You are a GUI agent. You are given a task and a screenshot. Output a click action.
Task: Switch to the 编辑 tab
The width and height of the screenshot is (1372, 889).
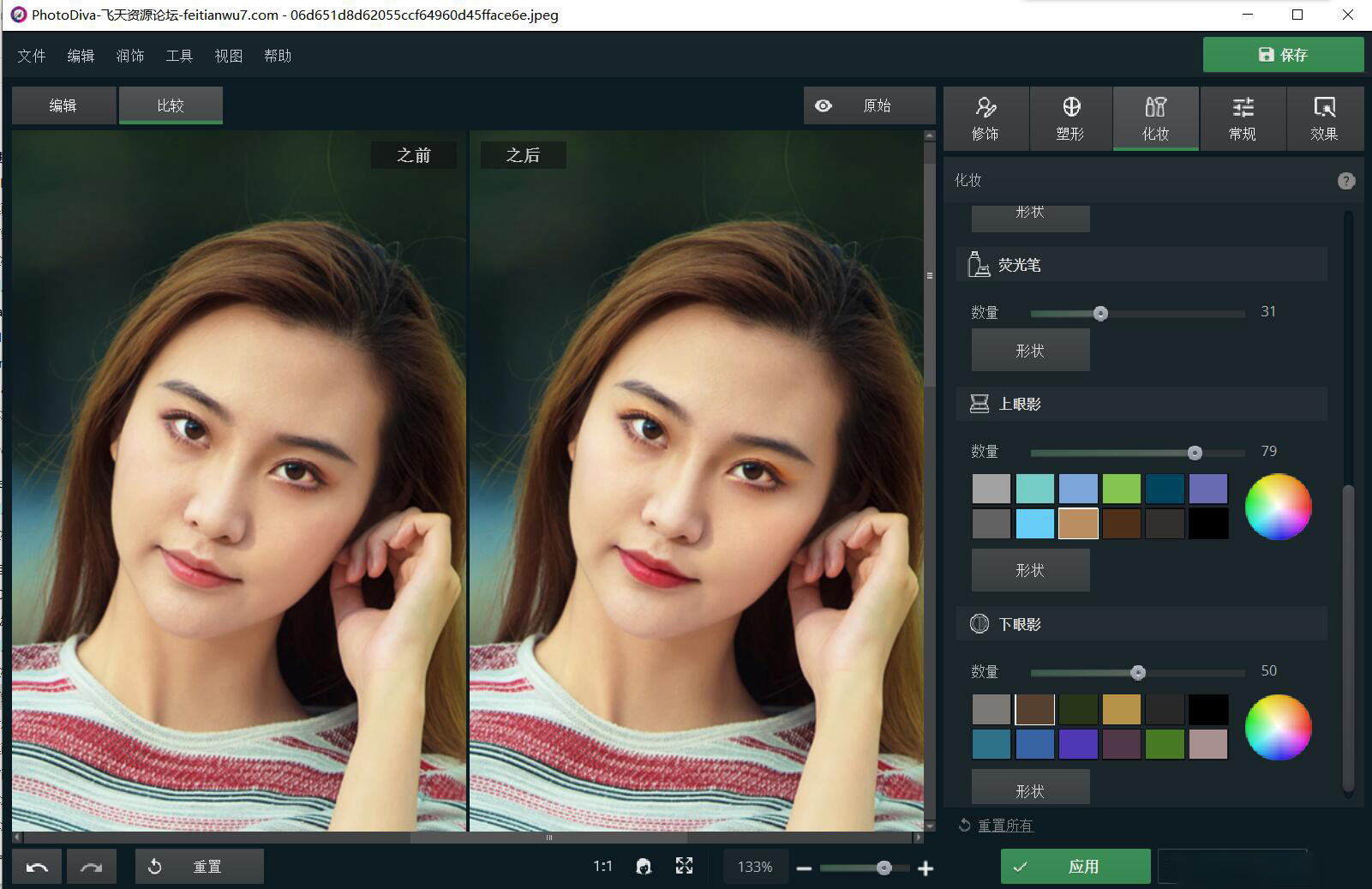63,105
